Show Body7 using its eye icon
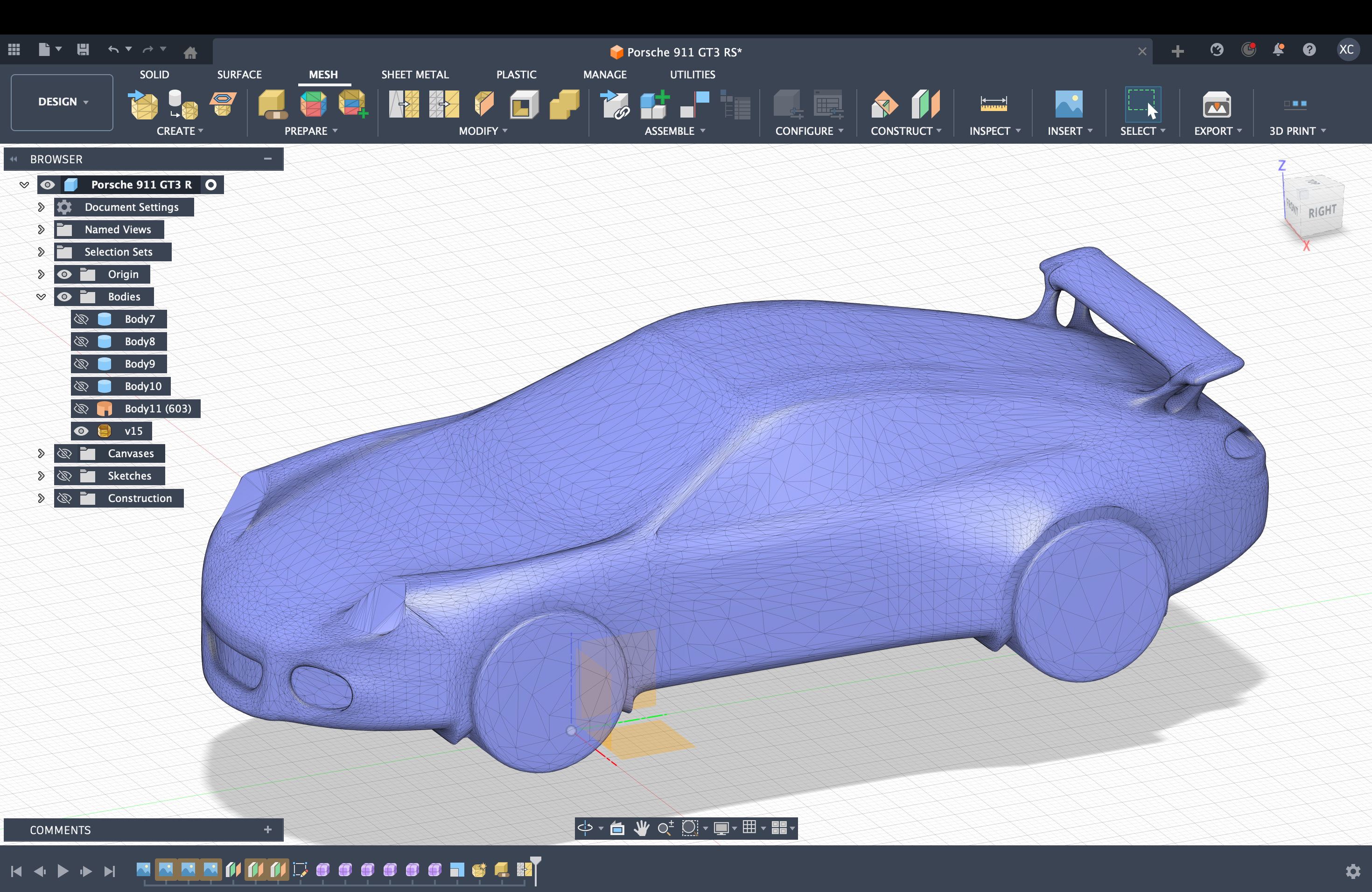Screen dimensions: 1372x892 (x=81, y=319)
